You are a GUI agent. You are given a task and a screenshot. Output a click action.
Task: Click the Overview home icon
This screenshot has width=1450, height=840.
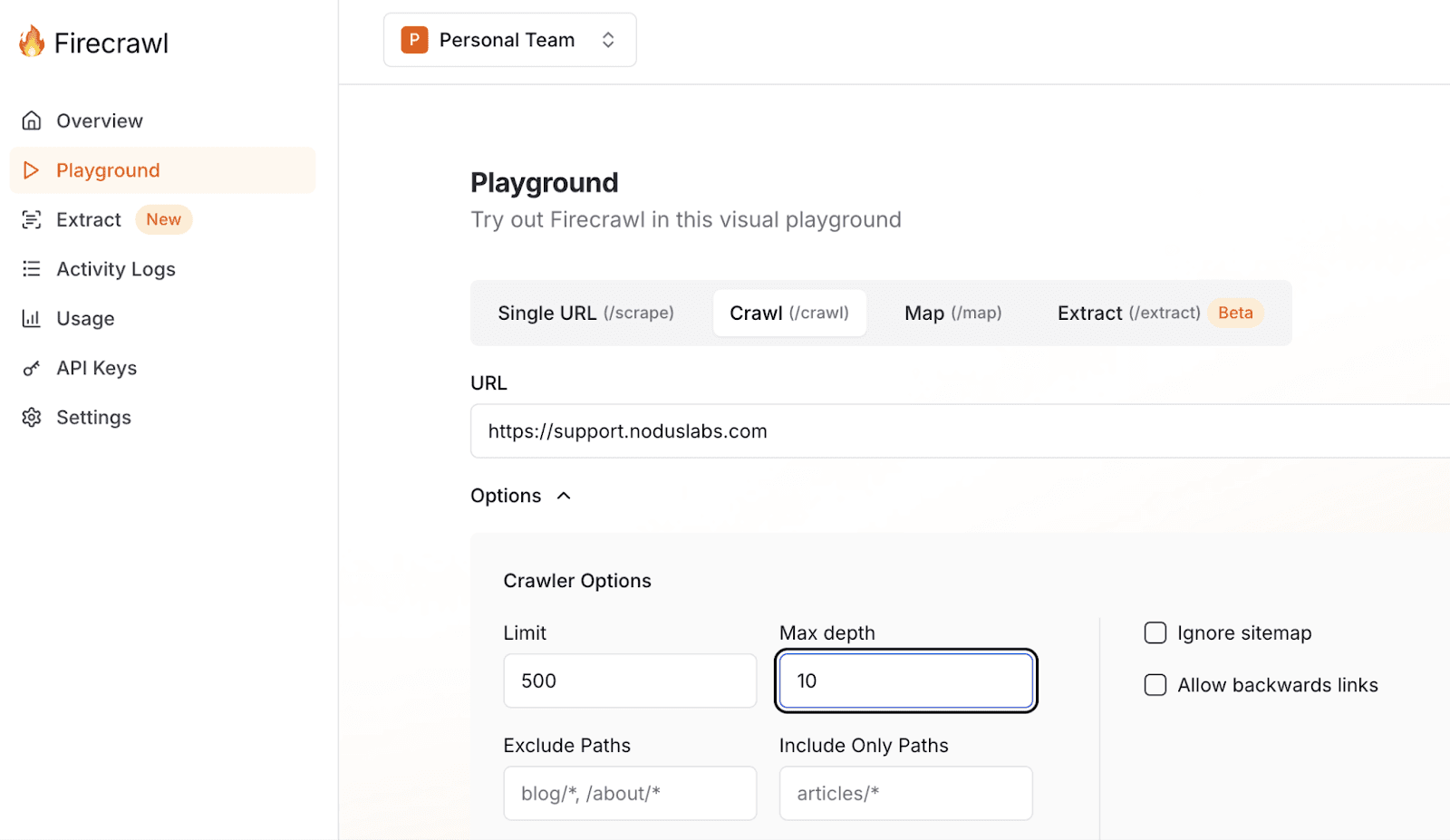pos(32,121)
